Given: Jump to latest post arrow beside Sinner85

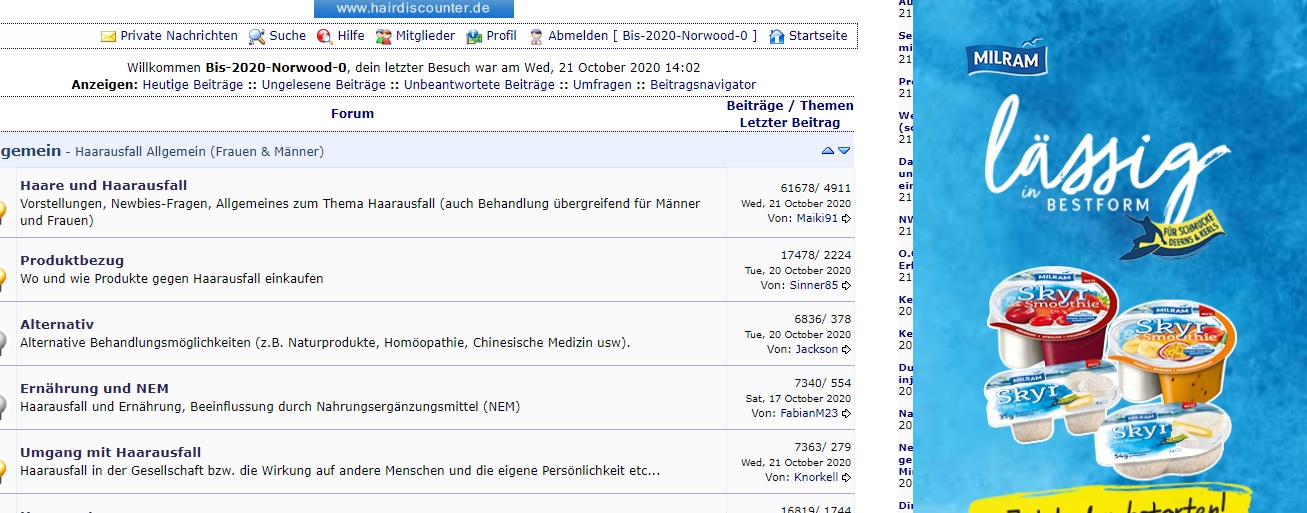Looking at the screenshot, I should [x=846, y=285].
